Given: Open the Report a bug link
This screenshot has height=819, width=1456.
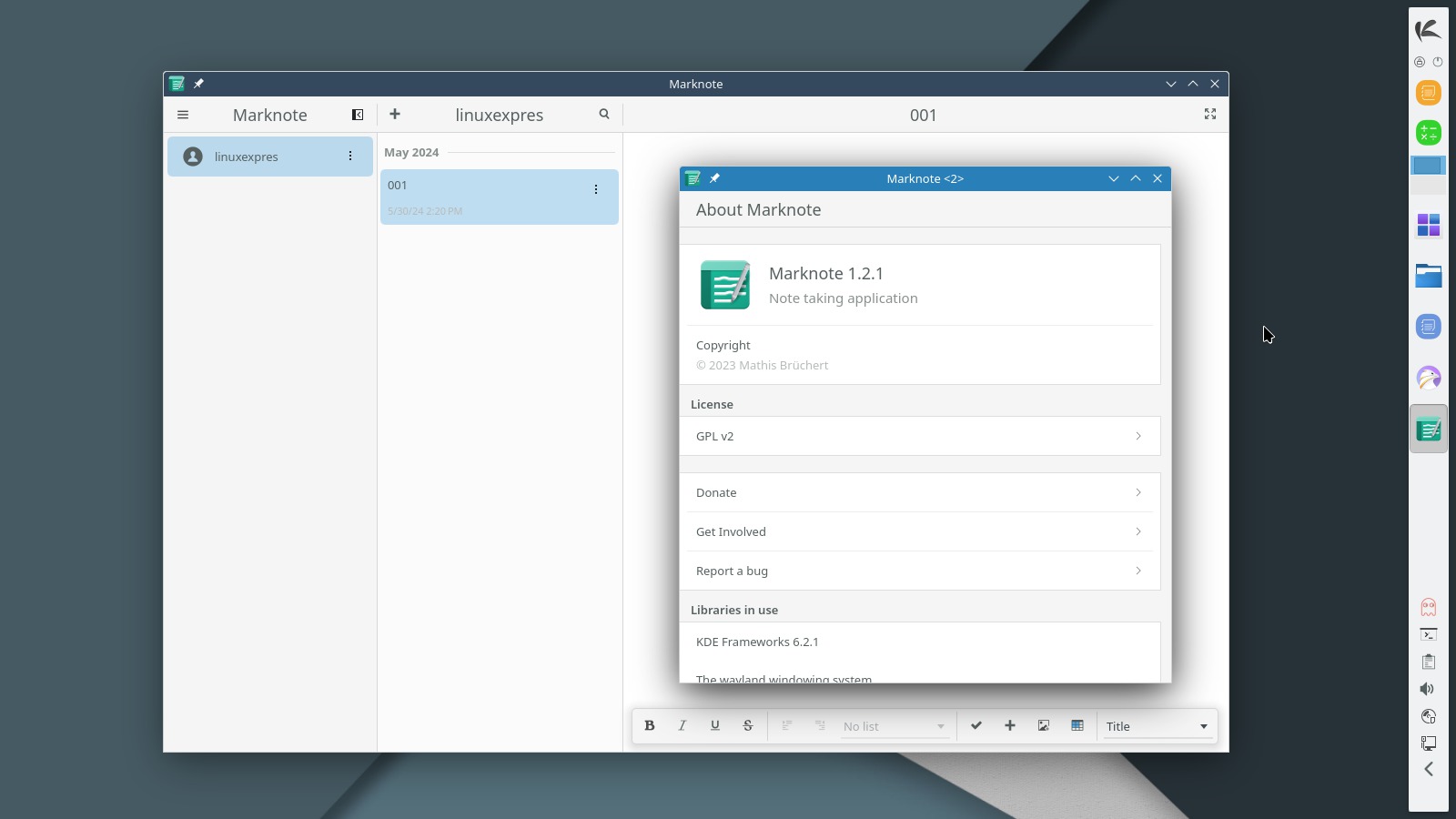Looking at the screenshot, I should (920, 571).
